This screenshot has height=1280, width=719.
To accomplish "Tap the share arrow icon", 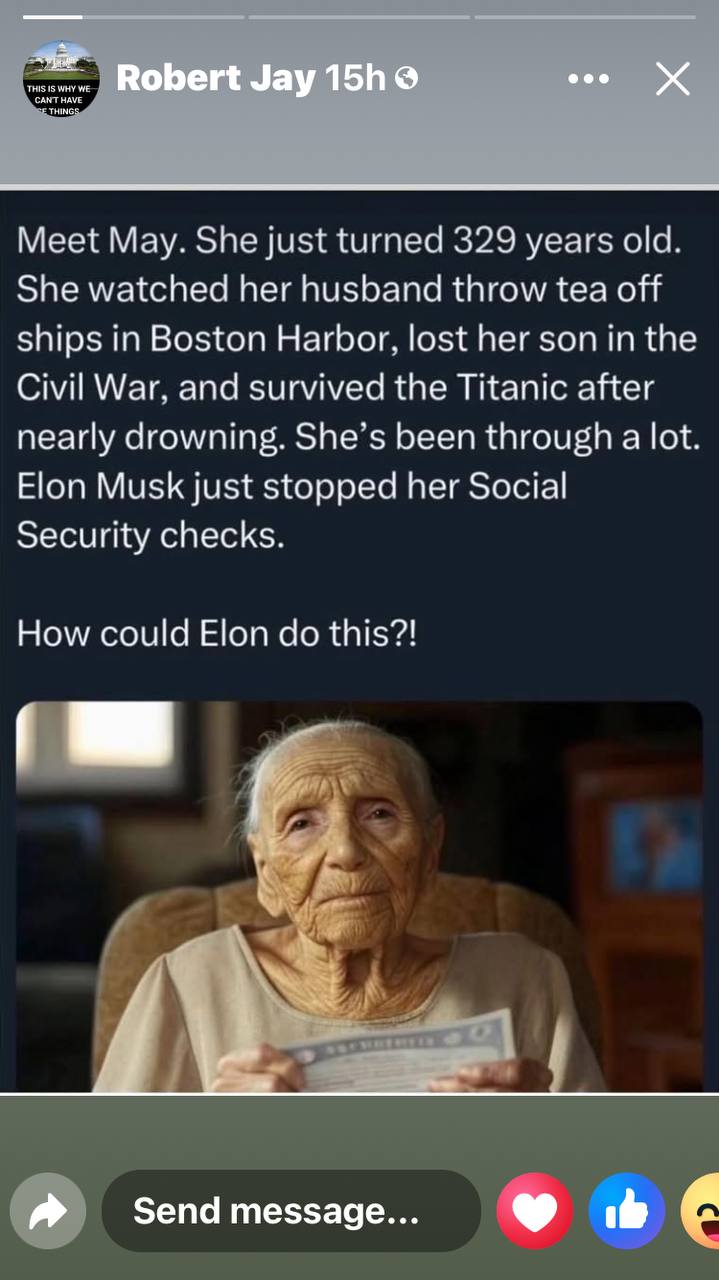I will coord(48,1211).
